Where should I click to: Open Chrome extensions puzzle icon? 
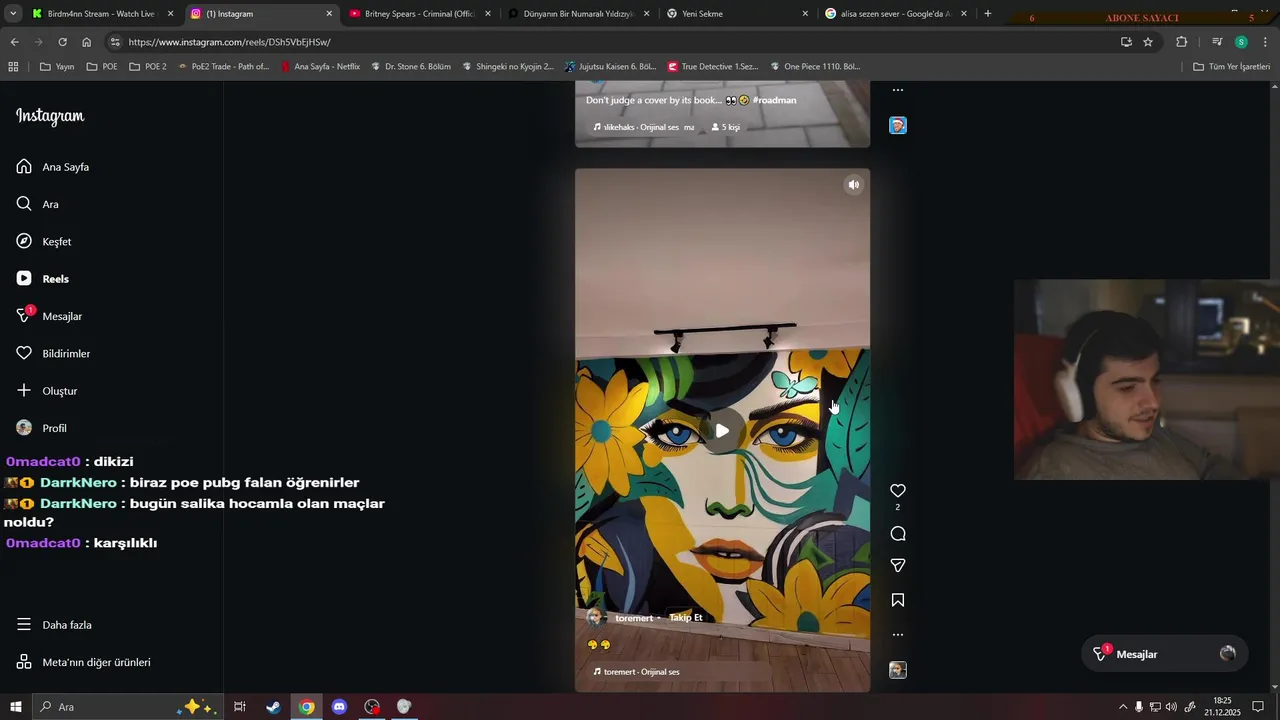(x=1182, y=42)
